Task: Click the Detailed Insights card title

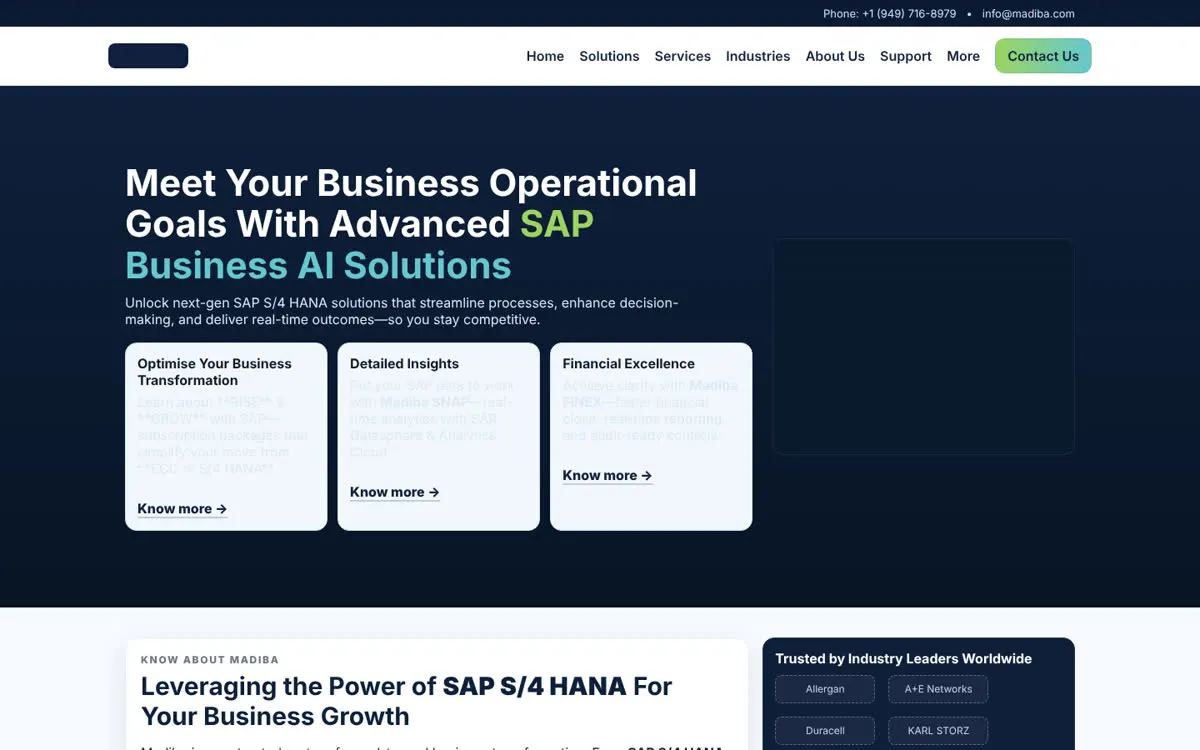Action: point(404,364)
